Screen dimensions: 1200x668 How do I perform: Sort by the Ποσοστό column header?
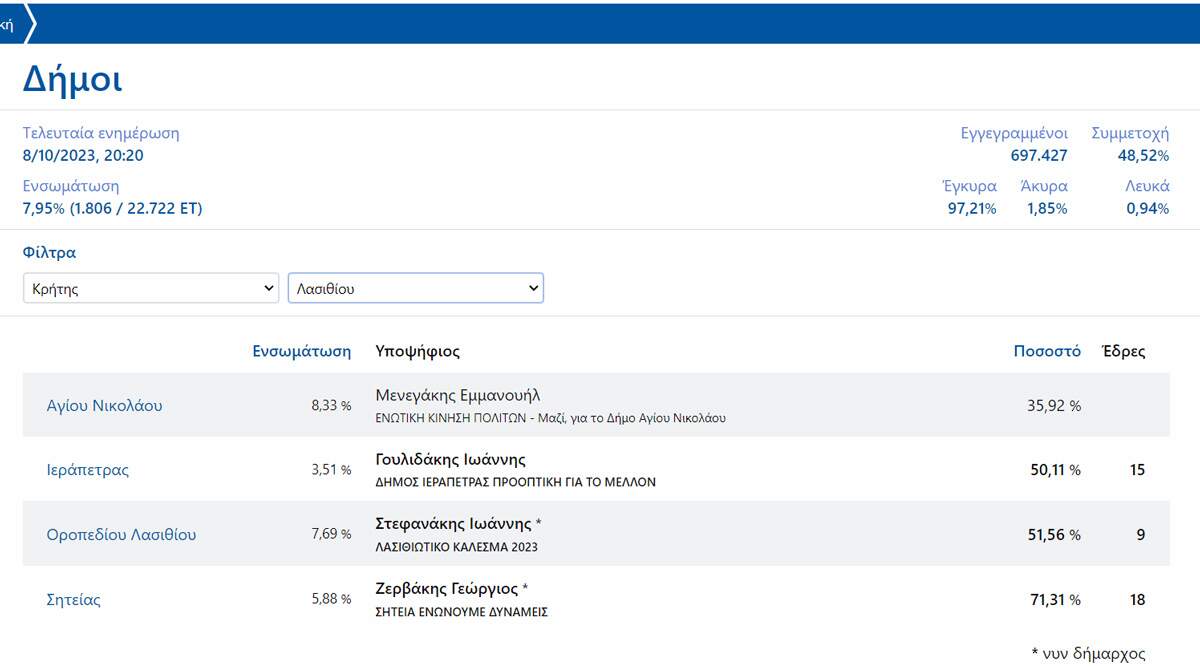pos(1047,351)
